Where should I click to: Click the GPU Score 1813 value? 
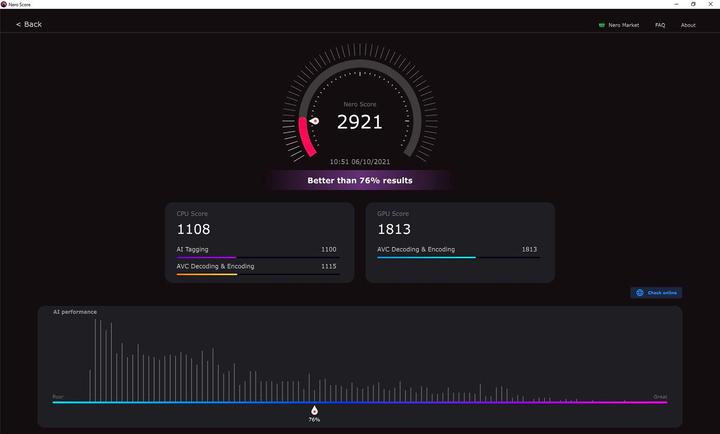pos(393,229)
